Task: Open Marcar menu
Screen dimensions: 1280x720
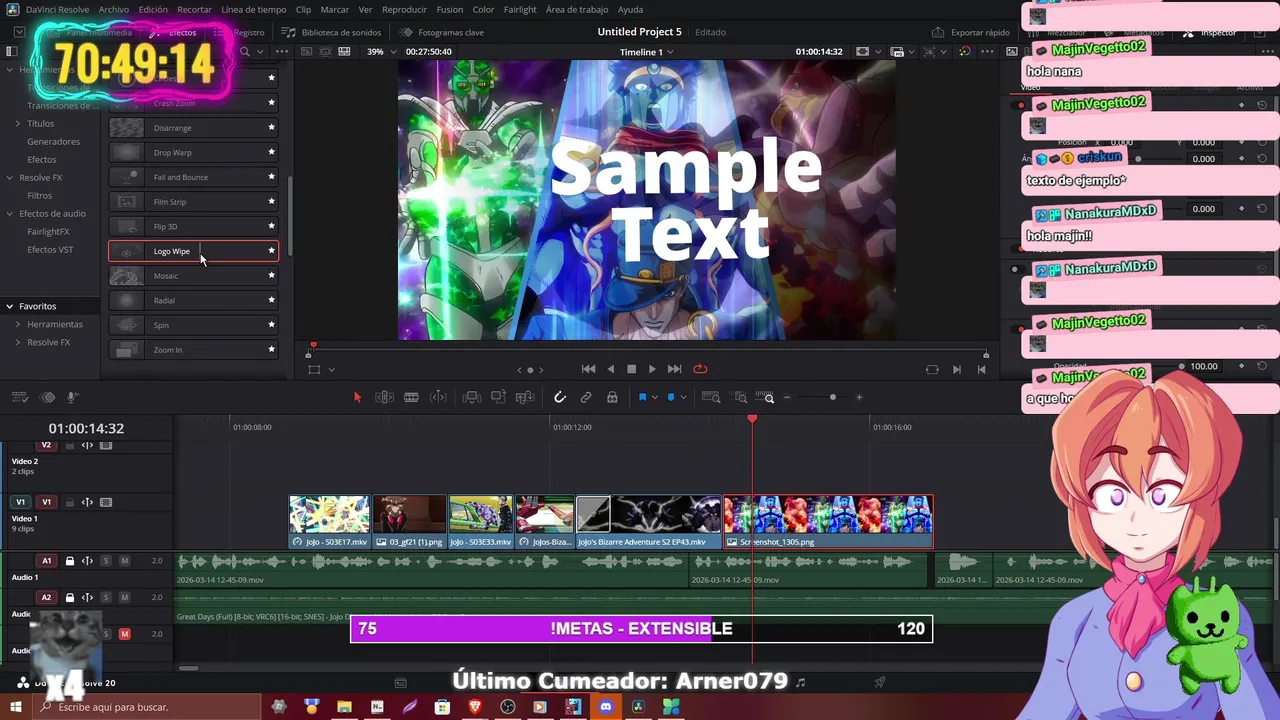Action: pyautogui.click(x=334, y=9)
